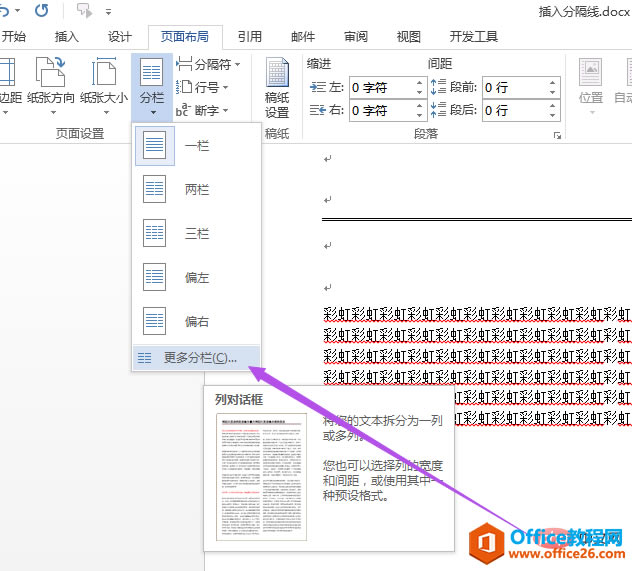
Task: Increase 段后 spacing with up stepper
Action: tap(552, 105)
